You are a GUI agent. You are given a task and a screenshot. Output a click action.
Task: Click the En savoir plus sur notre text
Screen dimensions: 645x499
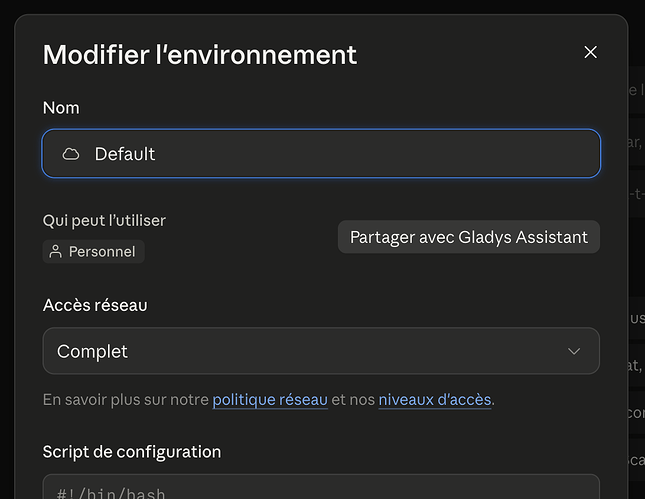pos(126,400)
